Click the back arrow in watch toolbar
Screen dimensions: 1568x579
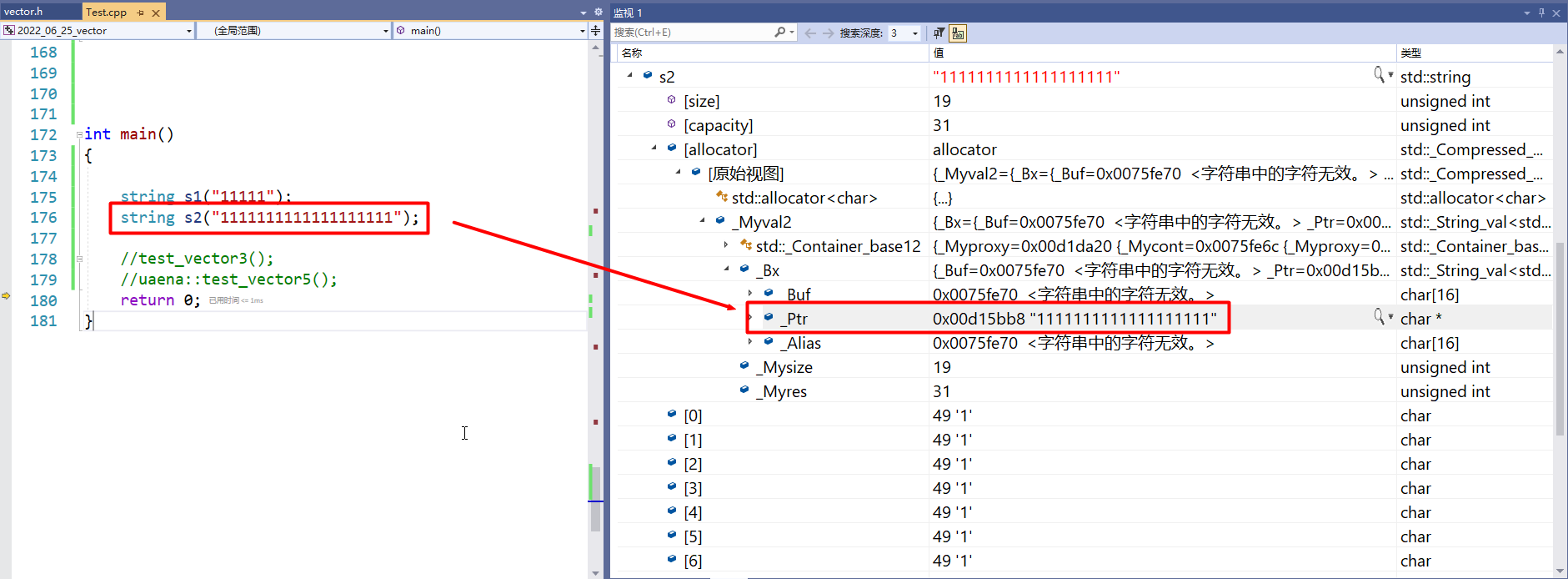click(810, 33)
